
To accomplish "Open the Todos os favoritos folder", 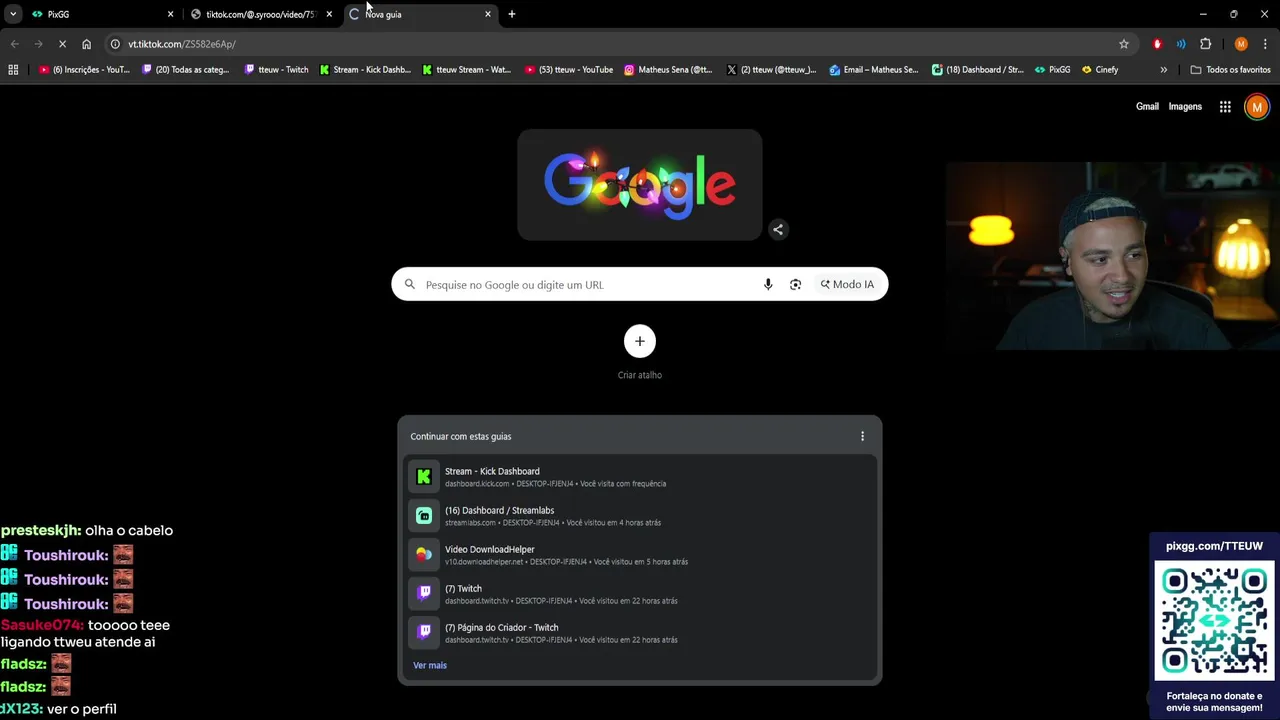I will click(1231, 70).
